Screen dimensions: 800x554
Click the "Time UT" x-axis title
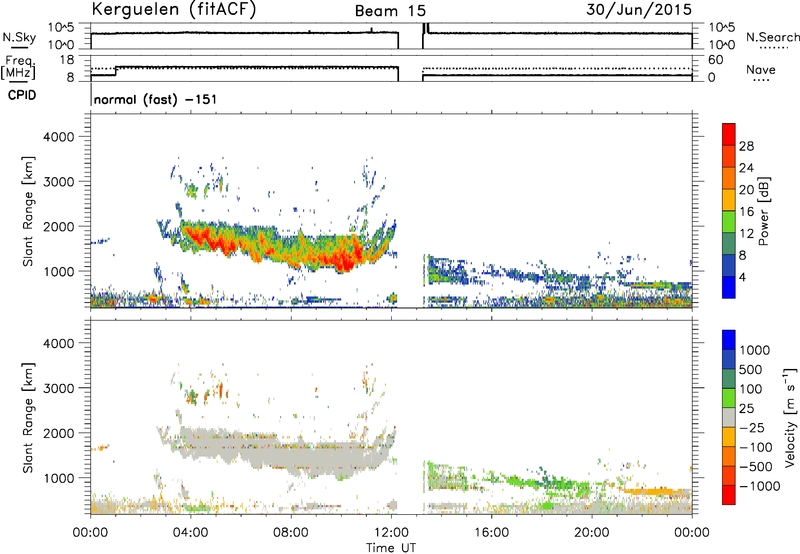[391, 547]
